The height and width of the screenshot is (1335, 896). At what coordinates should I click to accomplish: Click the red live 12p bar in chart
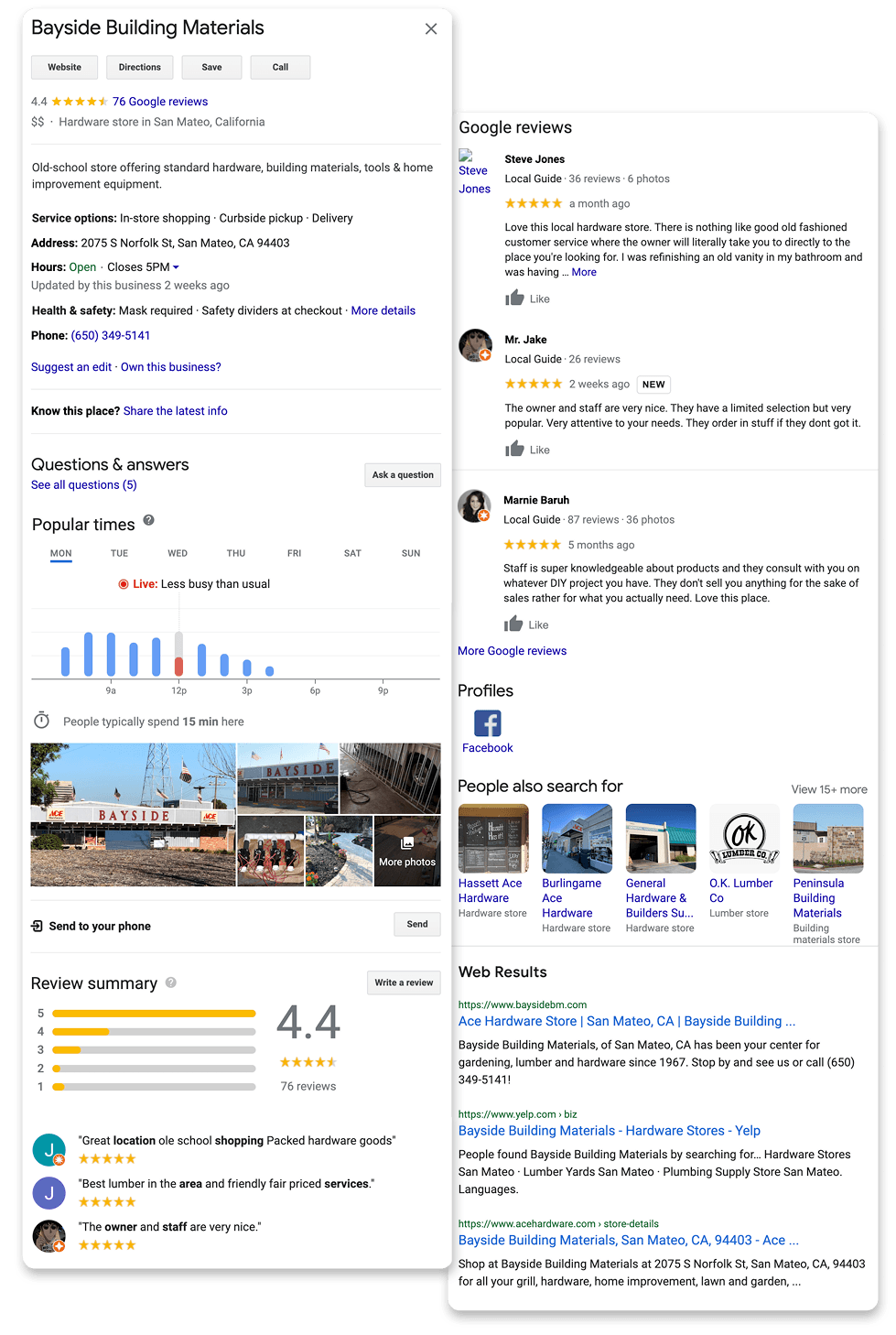pos(179,666)
